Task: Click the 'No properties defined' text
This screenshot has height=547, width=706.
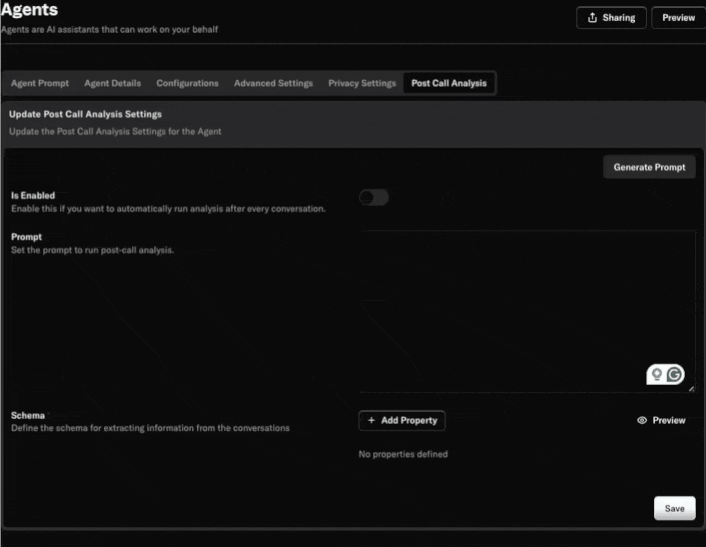Action: [403, 454]
